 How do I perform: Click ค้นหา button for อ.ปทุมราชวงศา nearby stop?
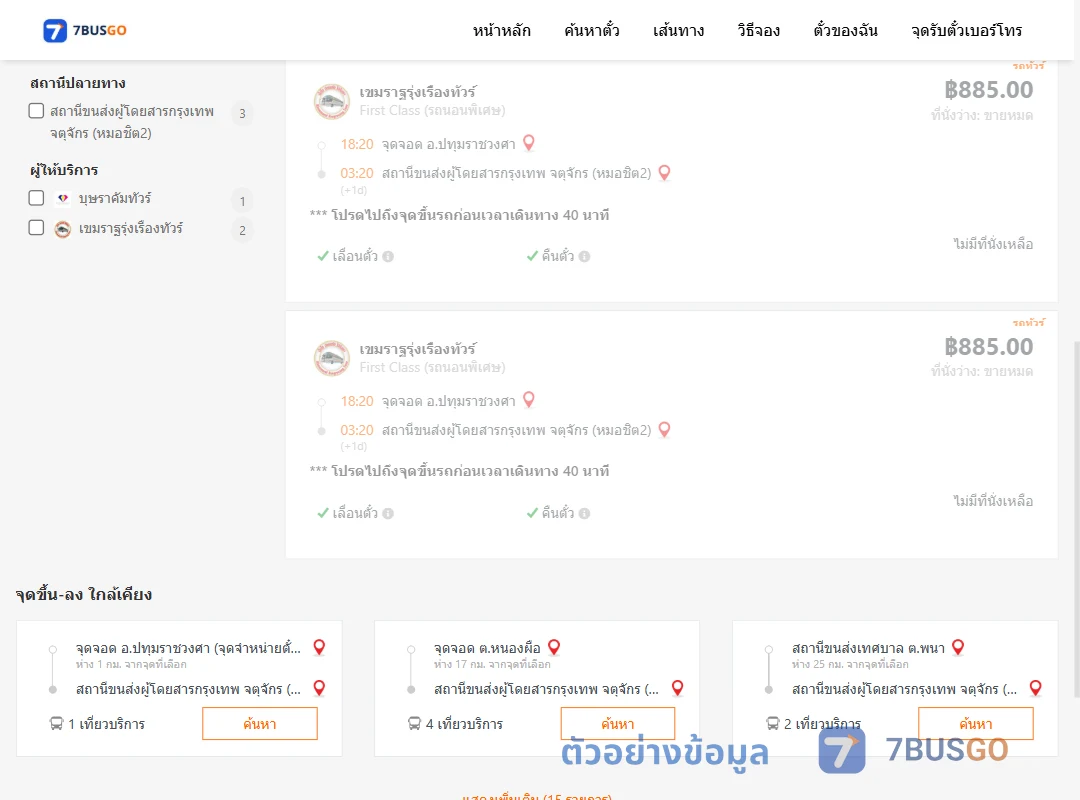pos(260,724)
